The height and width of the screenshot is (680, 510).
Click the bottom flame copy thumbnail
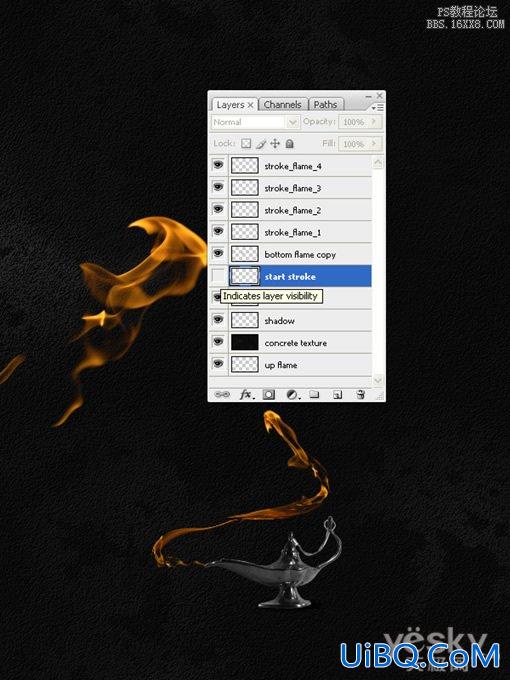245,254
